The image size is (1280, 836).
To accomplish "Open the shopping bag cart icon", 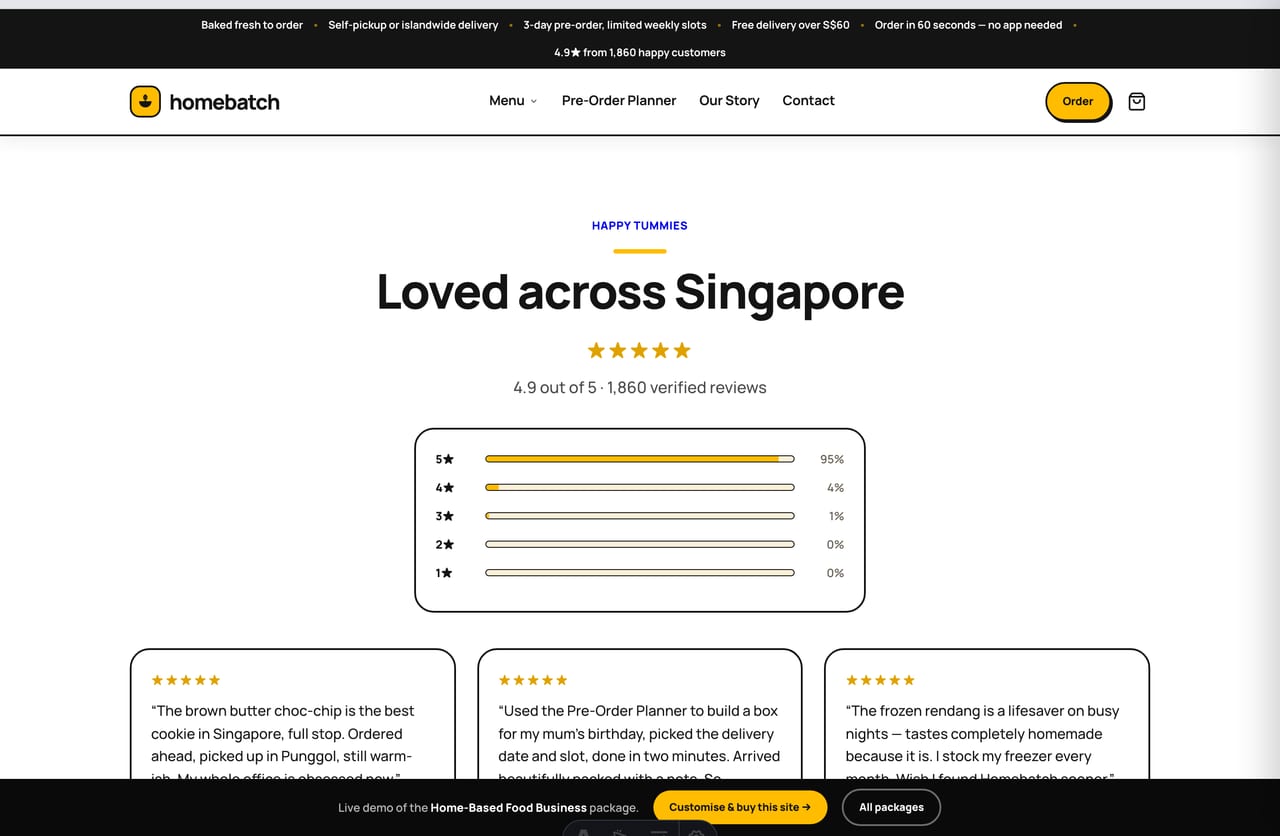I will point(1136,101).
